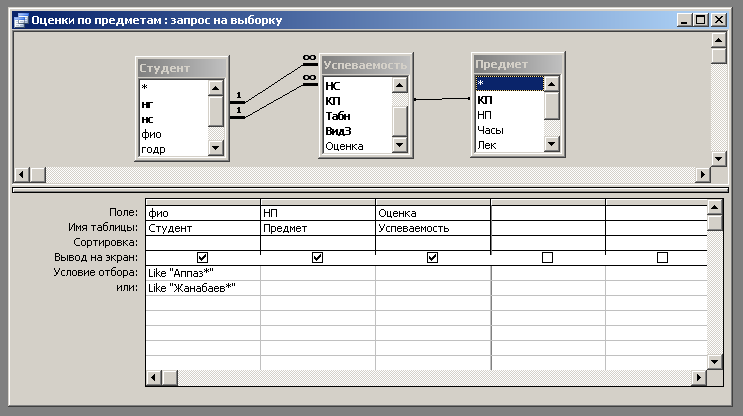This screenshot has width=743, height=416.
Task: Check the show box in the fourth column
Action: (547, 257)
